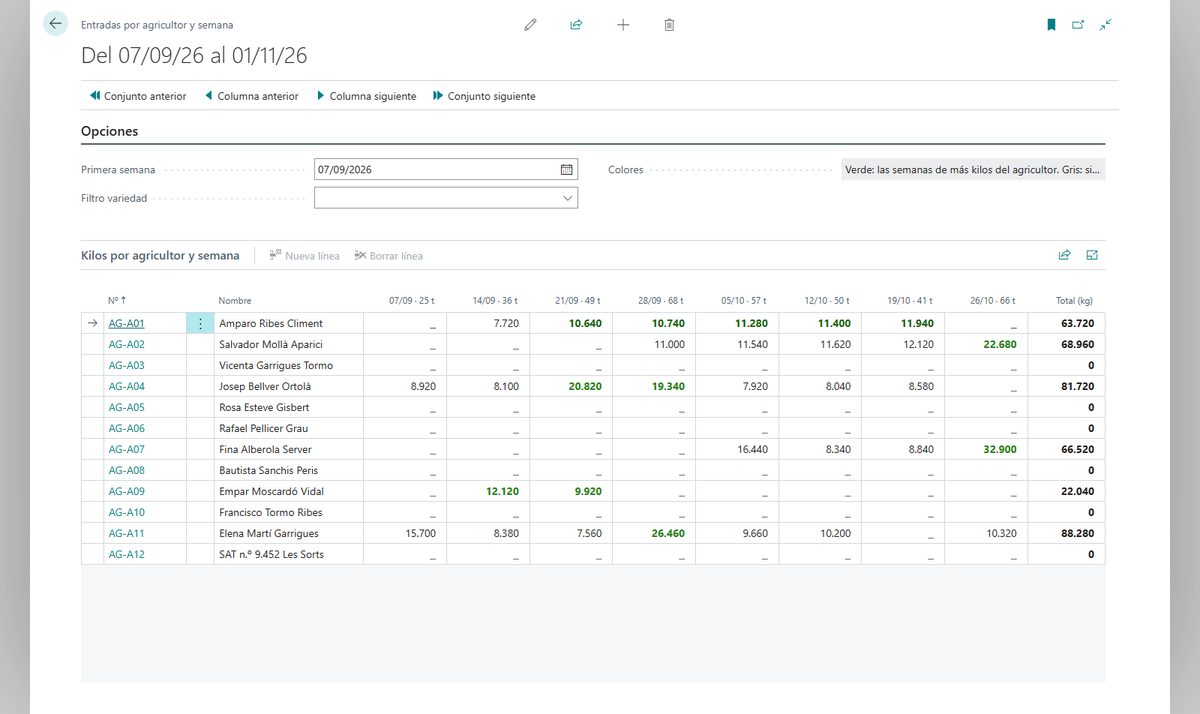
Task: Open row options menu for AG-A01
Action: point(200,323)
